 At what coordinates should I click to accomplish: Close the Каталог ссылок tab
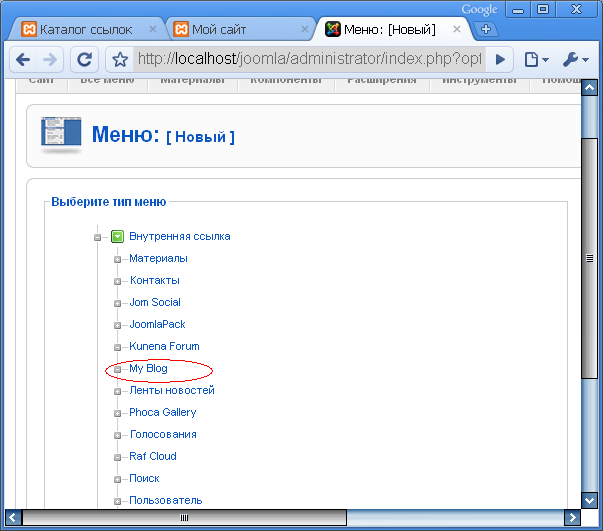(x=153, y=29)
